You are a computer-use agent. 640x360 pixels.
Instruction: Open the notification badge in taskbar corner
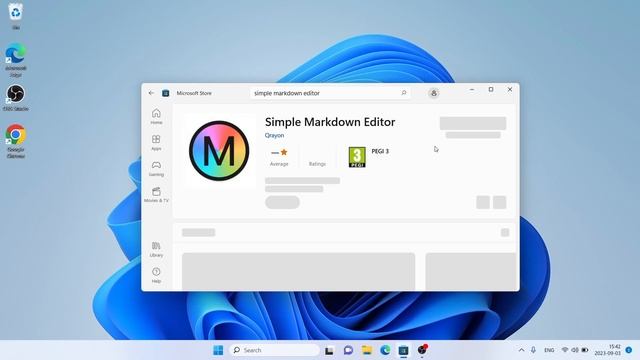pos(629,350)
